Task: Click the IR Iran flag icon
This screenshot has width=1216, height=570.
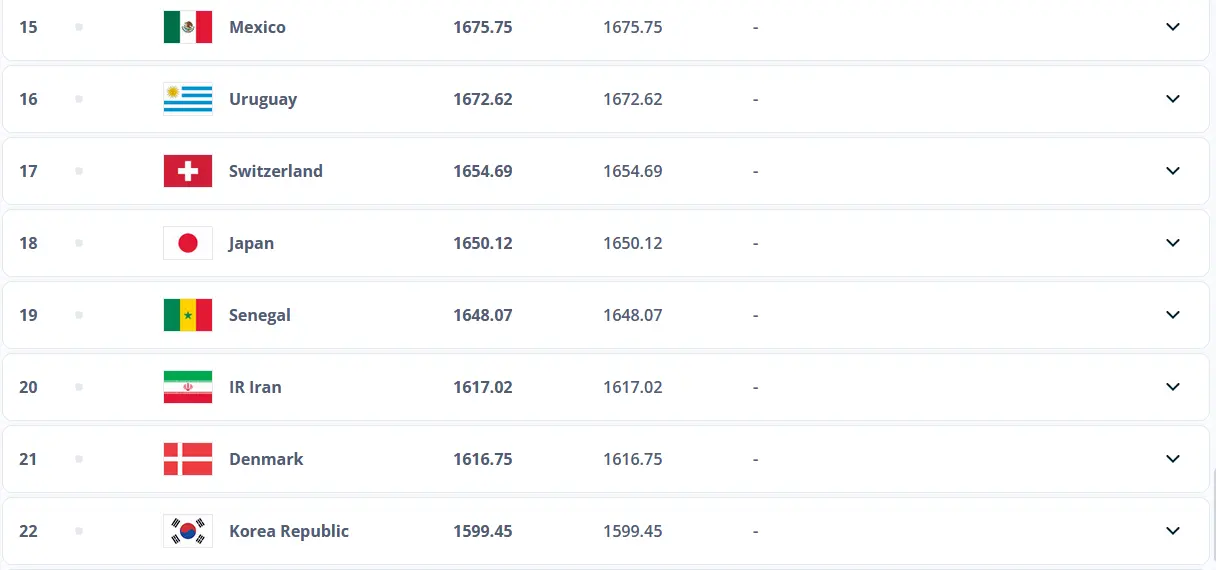Action: point(188,387)
